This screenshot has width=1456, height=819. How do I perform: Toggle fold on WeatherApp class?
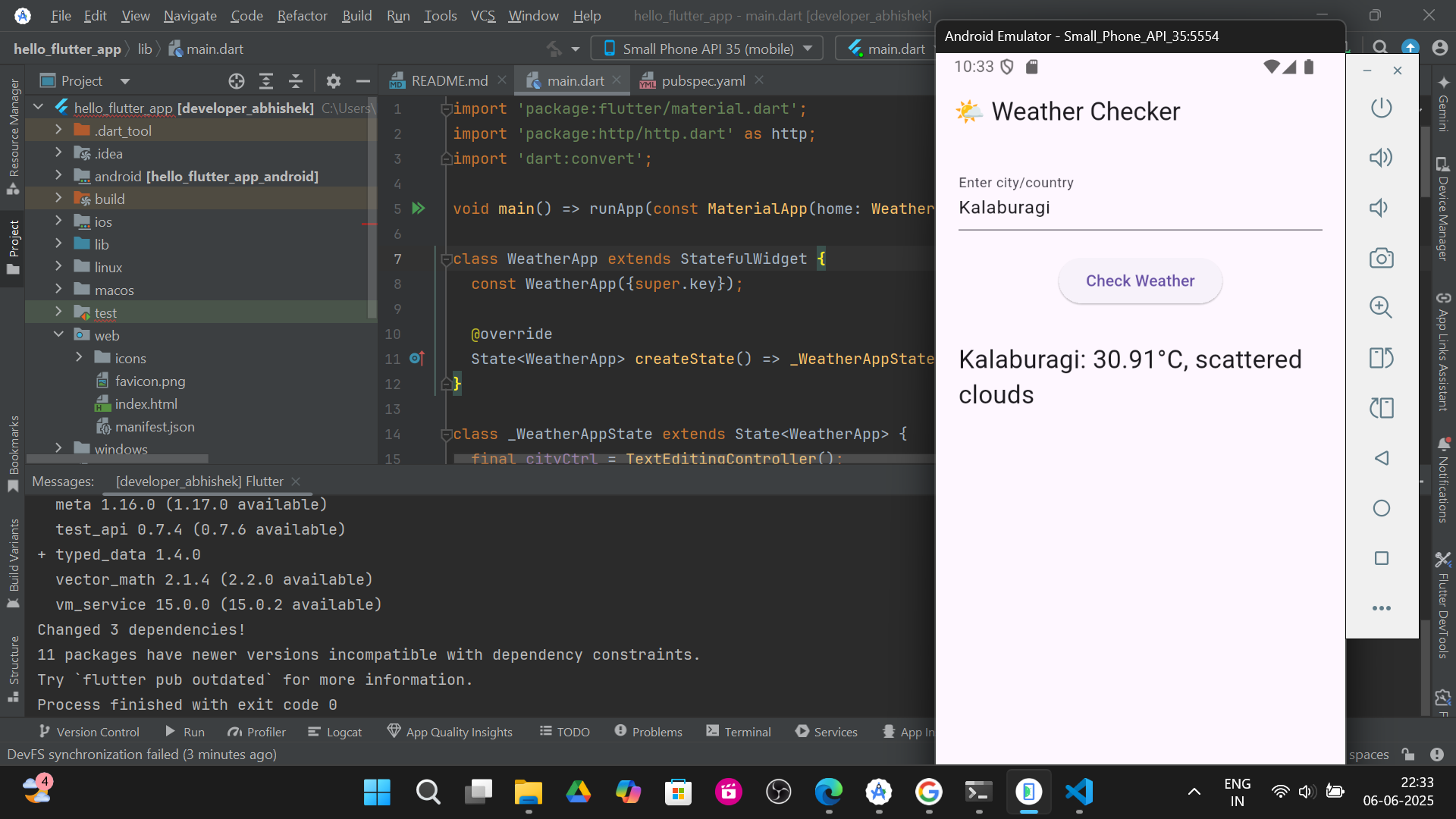click(447, 259)
